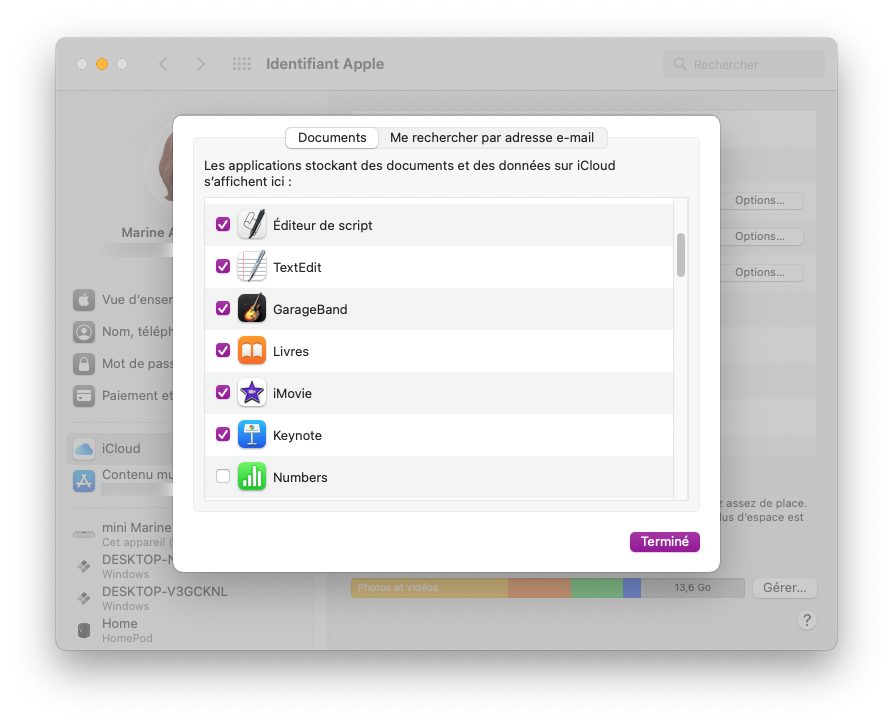The width and height of the screenshot is (893, 724).
Task: Click the Livres book icon
Action: 251,351
